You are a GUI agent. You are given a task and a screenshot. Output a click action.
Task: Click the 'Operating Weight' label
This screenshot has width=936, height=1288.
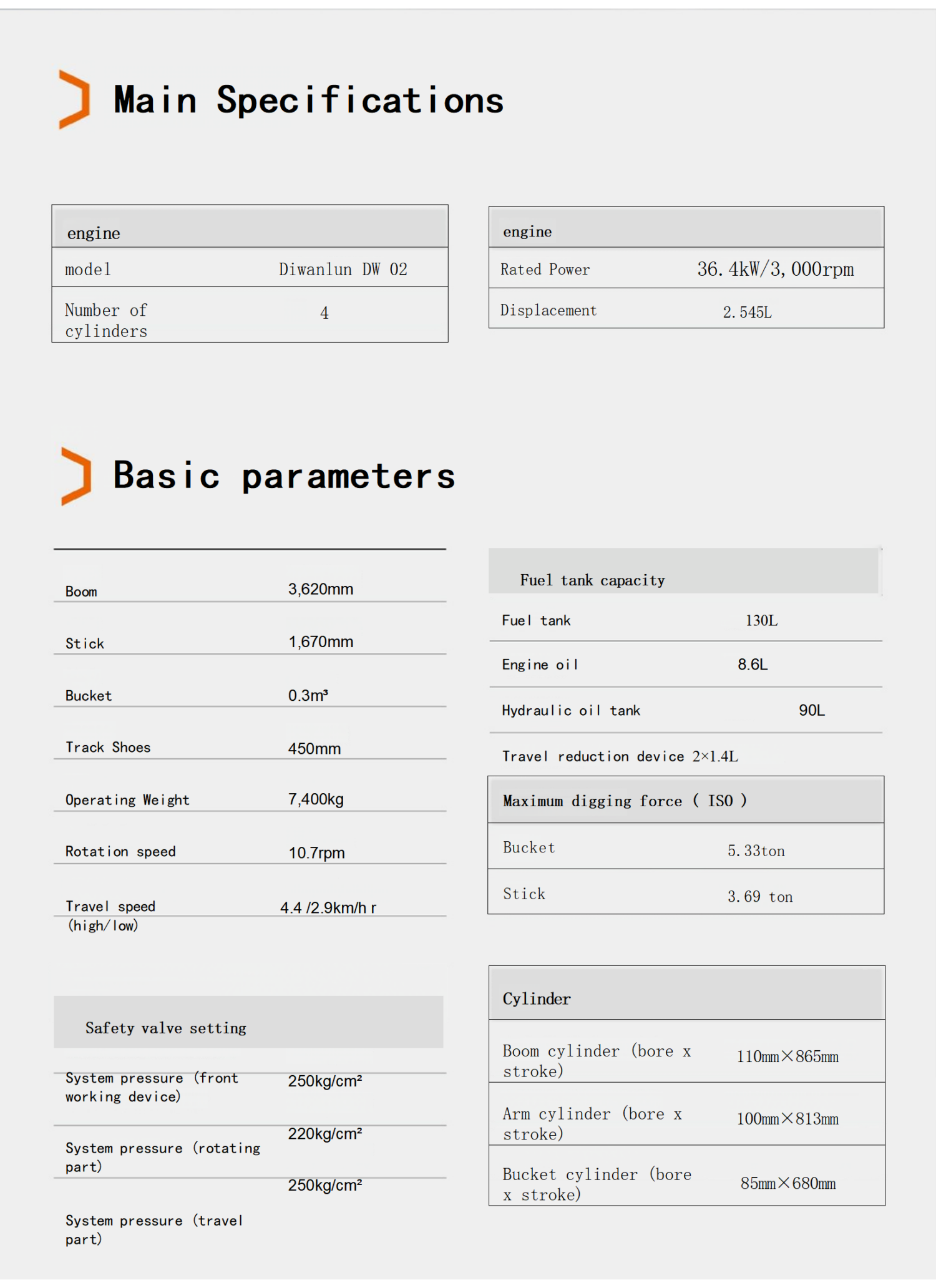pos(127,800)
